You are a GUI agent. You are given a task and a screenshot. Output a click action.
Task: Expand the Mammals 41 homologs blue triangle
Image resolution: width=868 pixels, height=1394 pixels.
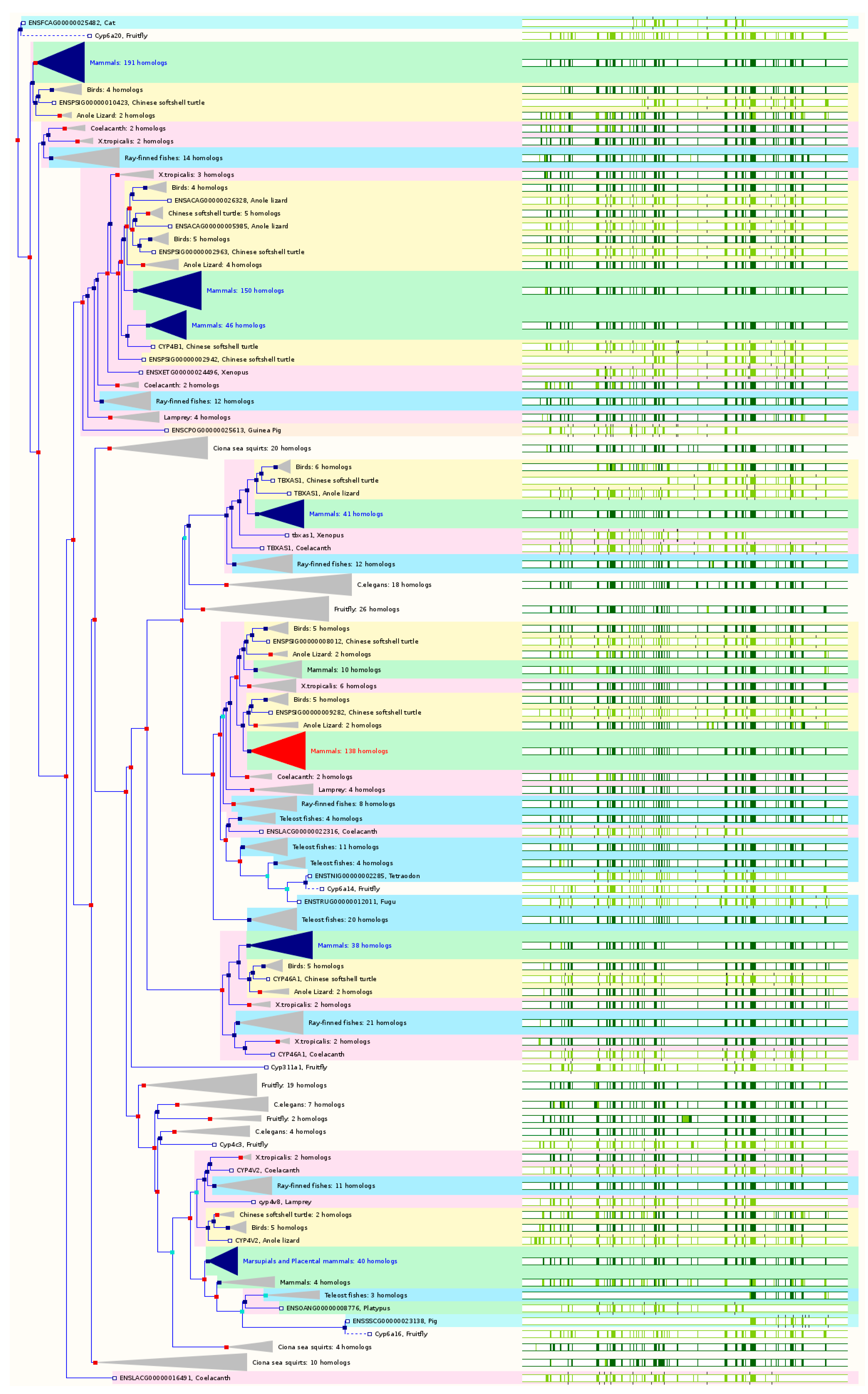[281, 514]
